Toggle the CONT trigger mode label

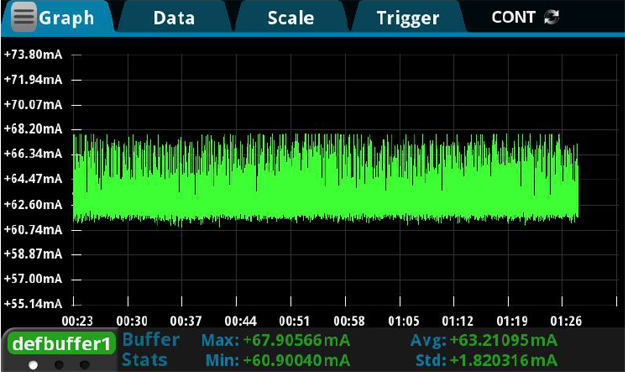pyautogui.click(x=513, y=17)
